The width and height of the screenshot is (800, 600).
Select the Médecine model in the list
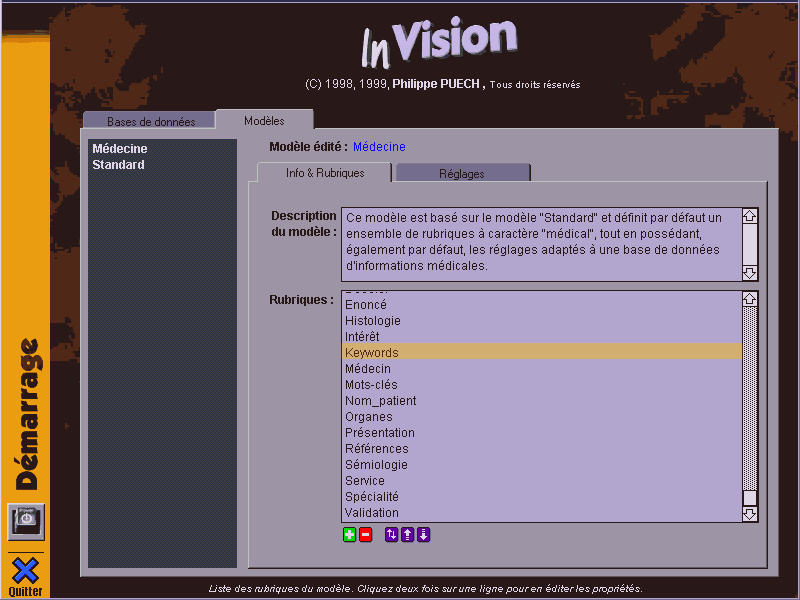[119, 149]
